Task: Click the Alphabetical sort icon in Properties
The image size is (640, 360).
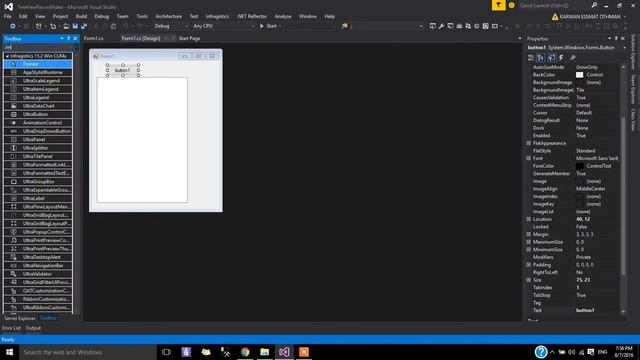Action: pos(540,58)
